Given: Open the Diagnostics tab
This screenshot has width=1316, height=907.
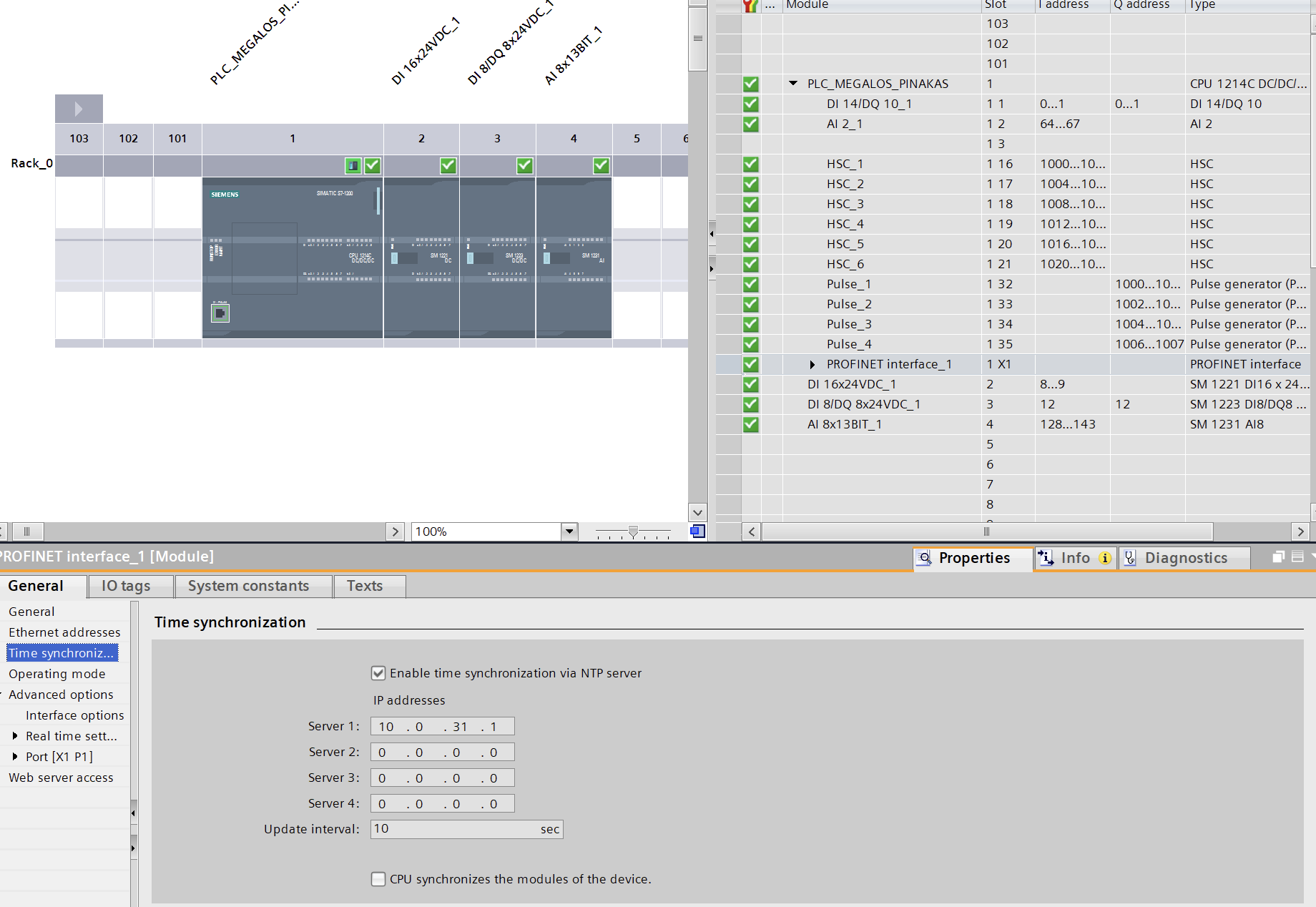Looking at the screenshot, I should pyautogui.click(x=1184, y=558).
